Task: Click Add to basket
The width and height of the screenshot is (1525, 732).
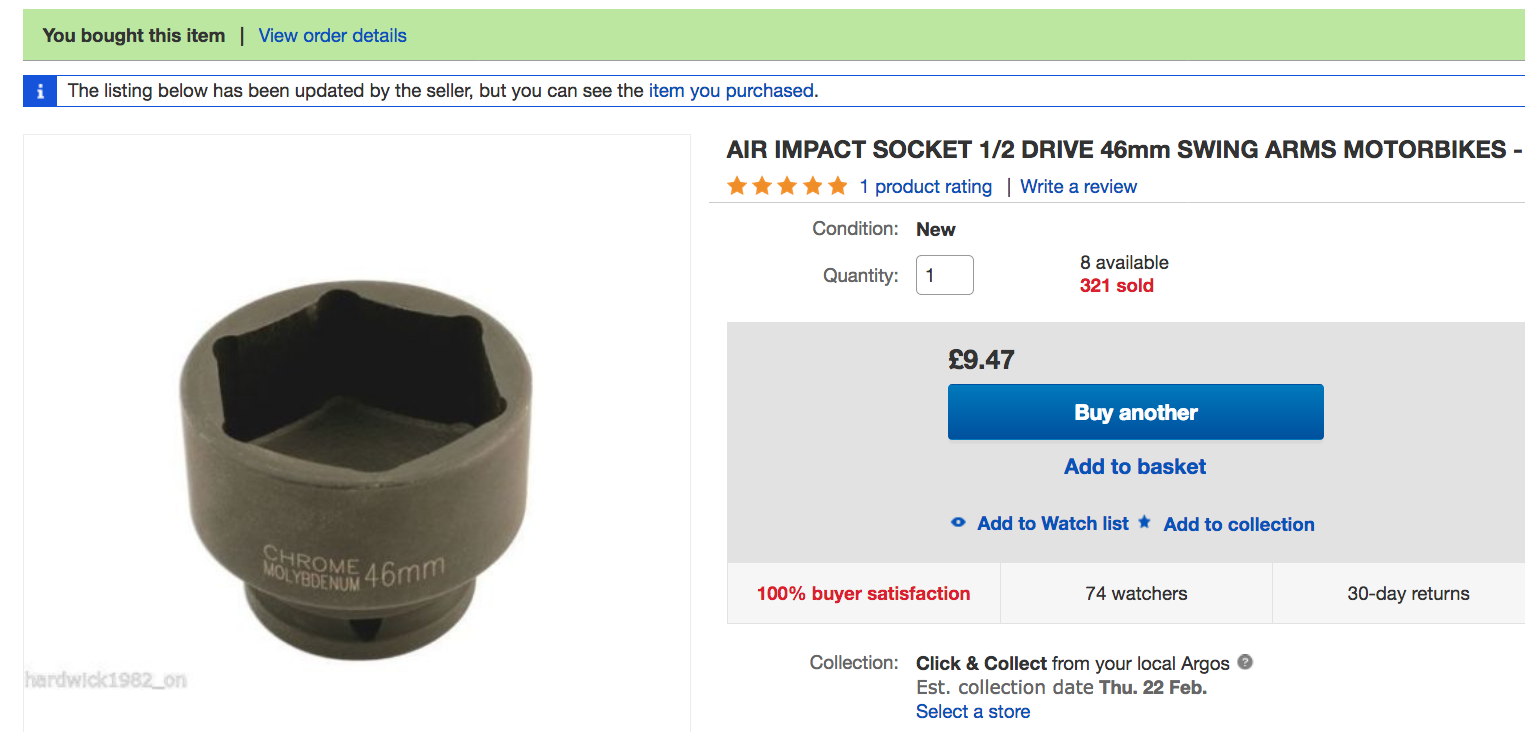Action: point(1135,467)
